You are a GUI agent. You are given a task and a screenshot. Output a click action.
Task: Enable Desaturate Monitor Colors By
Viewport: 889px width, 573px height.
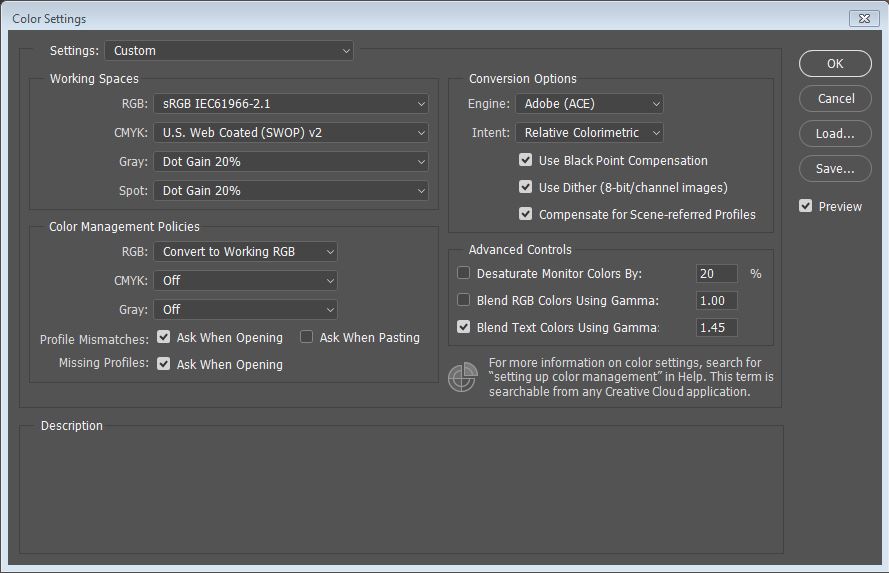(x=464, y=273)
